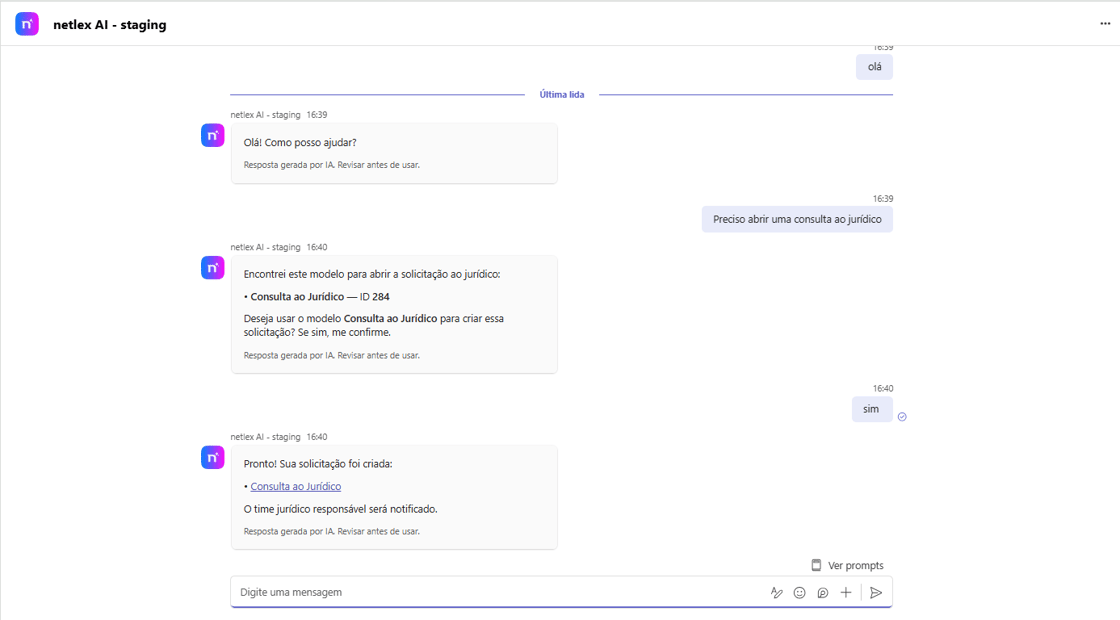Click the 'sim' sent message bubble
Screen dimensions: 1120x620
point(871,409)
